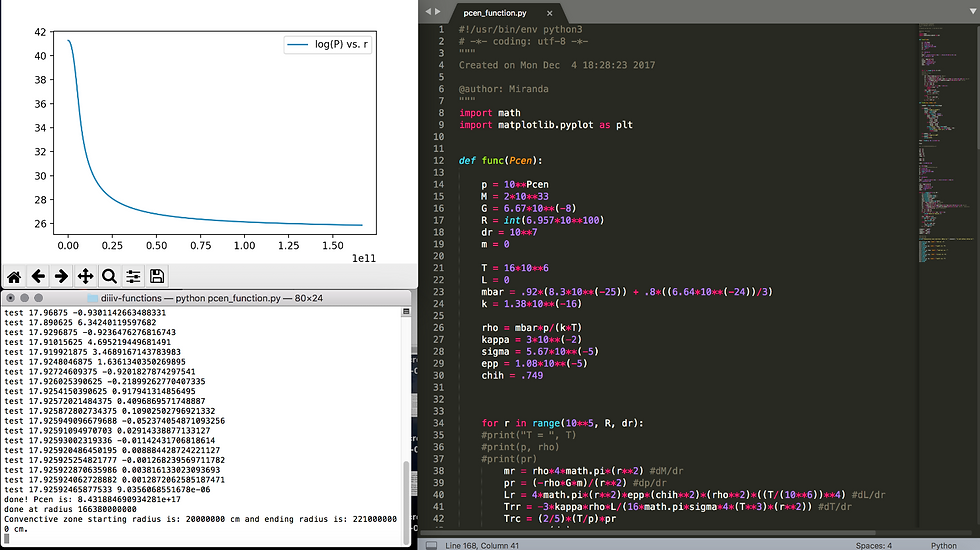Go to previous tab arrow in Sublime
The width and height of the screenshot is (980, 550).
pos(428,12)
